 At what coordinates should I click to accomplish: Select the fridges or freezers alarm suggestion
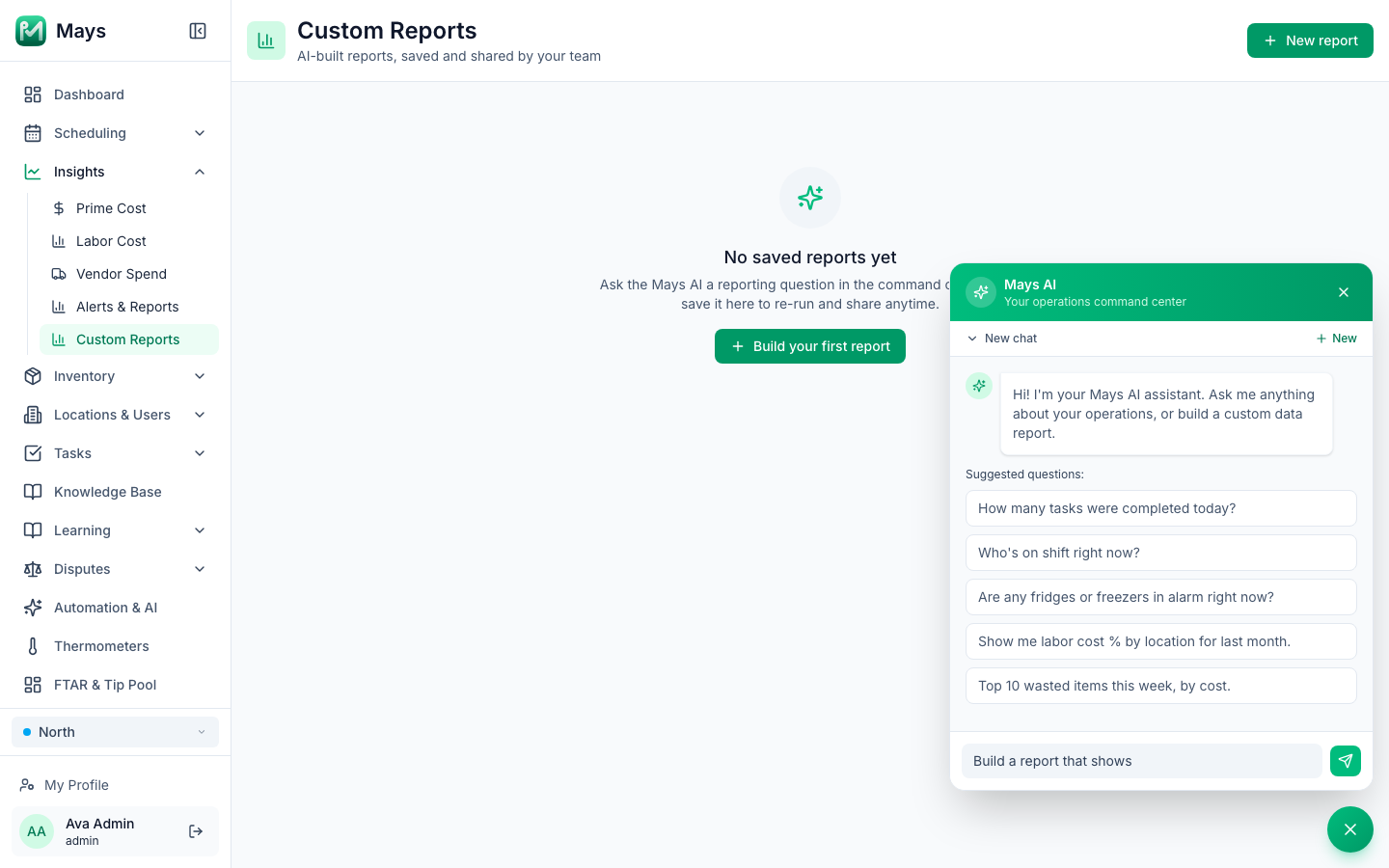(1161, 597)
